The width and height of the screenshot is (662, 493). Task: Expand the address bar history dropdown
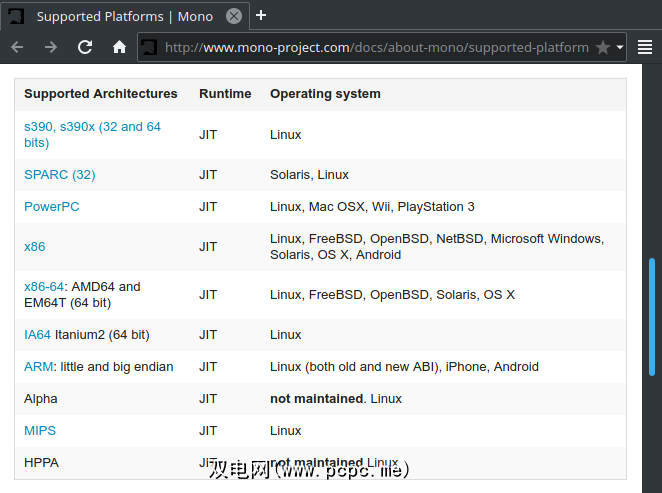pos(620,47)
